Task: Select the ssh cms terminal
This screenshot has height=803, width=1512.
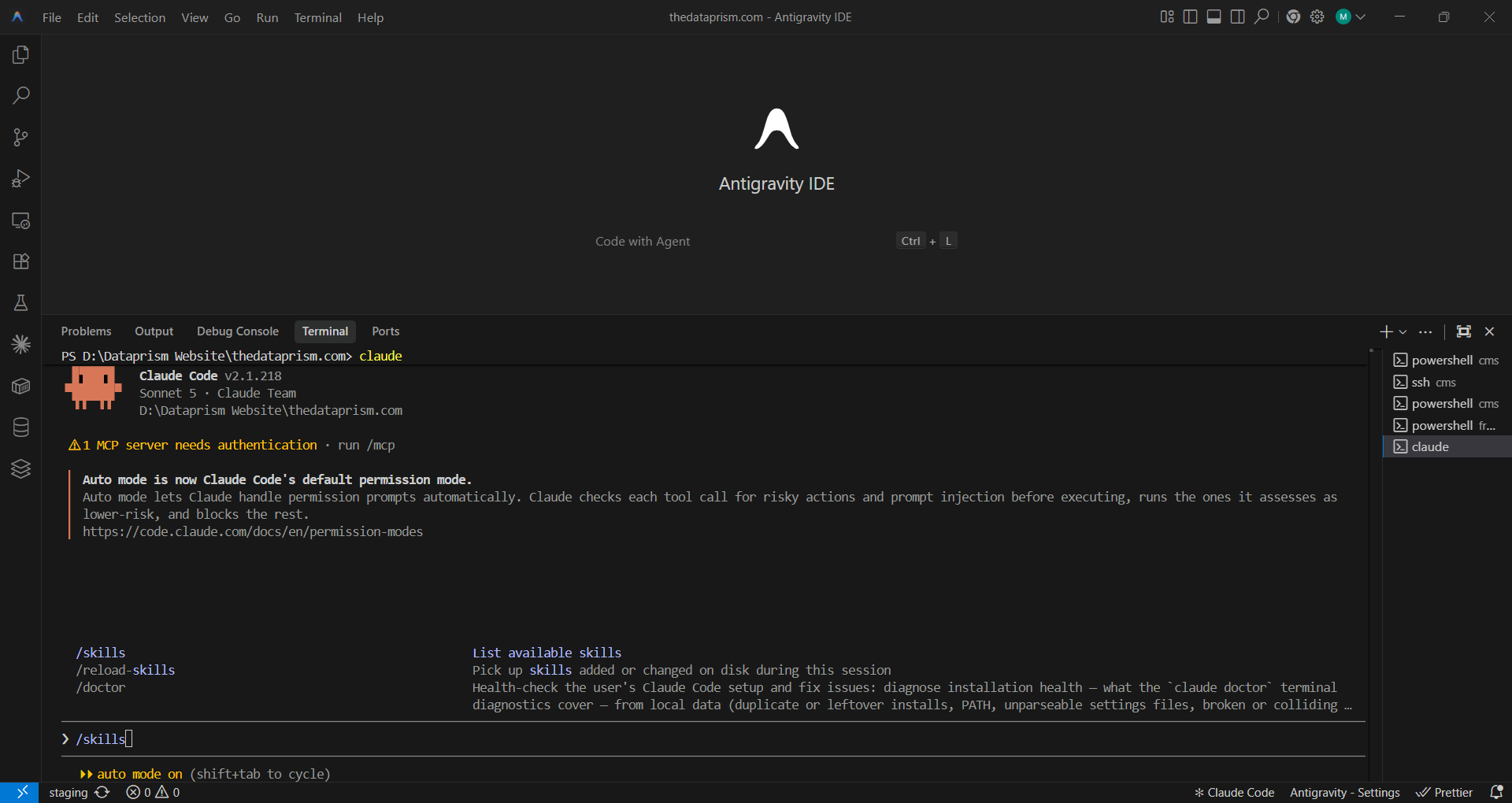Action: 1447,382
